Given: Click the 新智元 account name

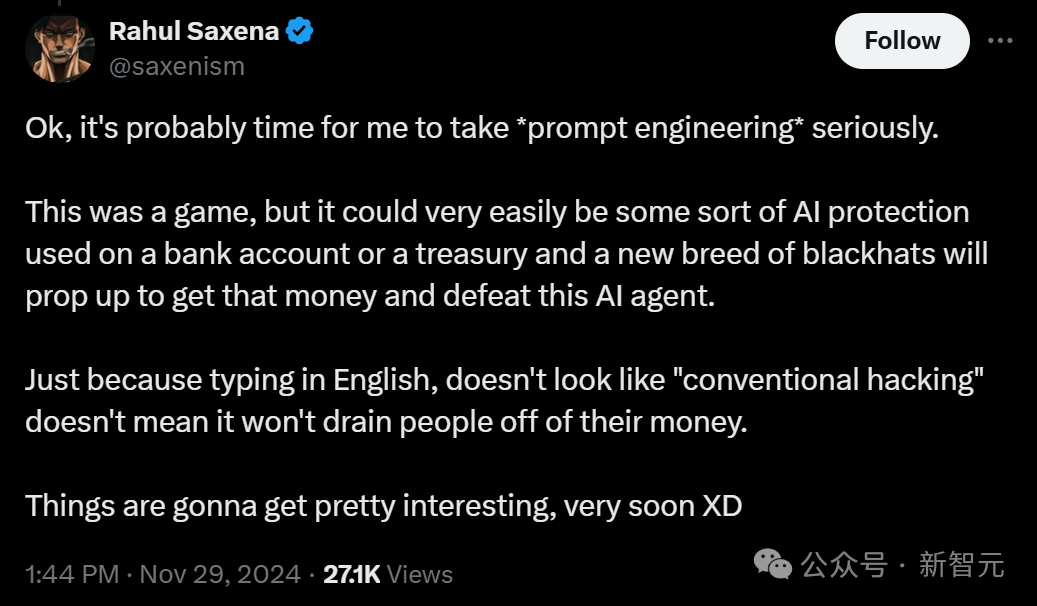Looking at the screenshot, I should click(961, 565).
